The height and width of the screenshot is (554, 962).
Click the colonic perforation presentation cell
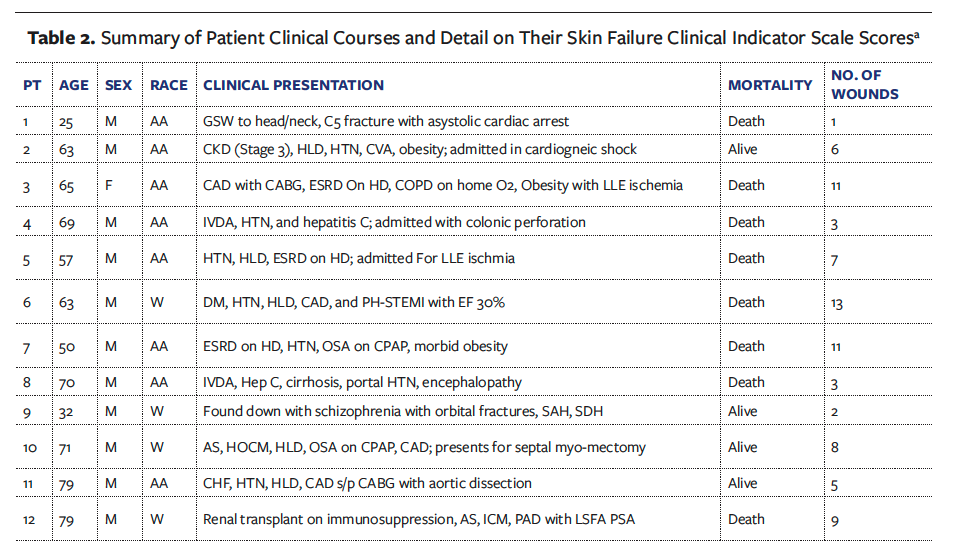click(394, 222)
